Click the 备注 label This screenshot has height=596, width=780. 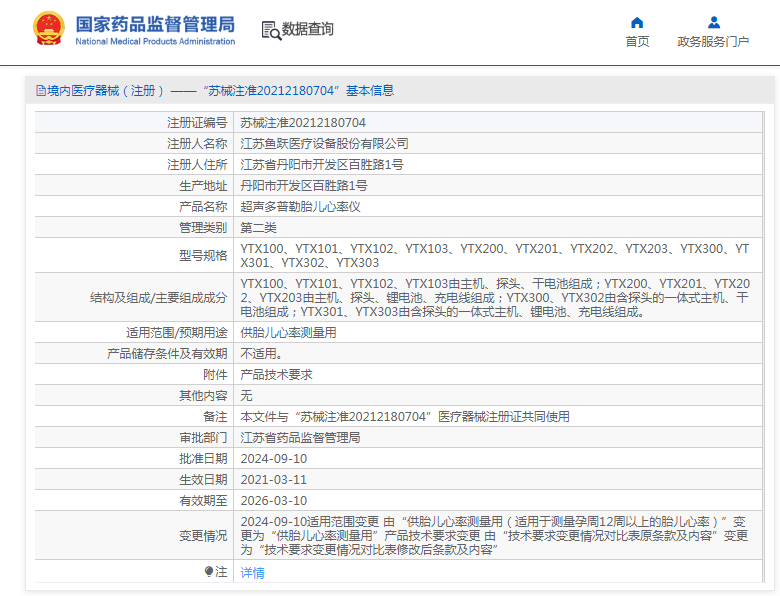215,416
